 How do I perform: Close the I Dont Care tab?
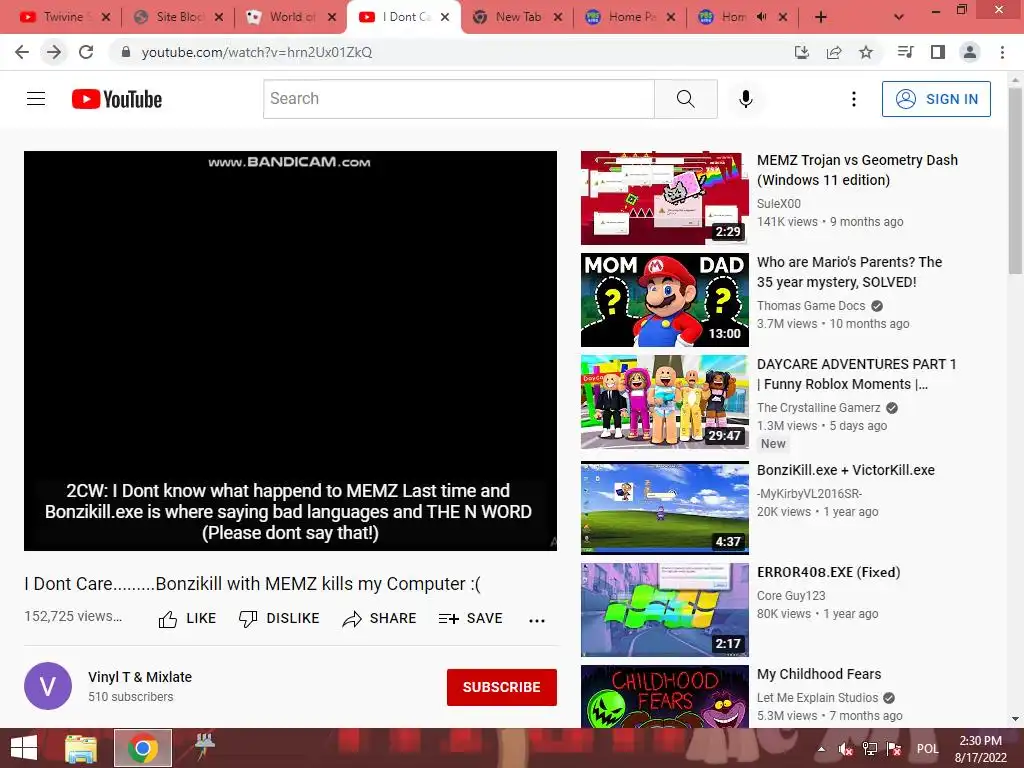(445, 17)
